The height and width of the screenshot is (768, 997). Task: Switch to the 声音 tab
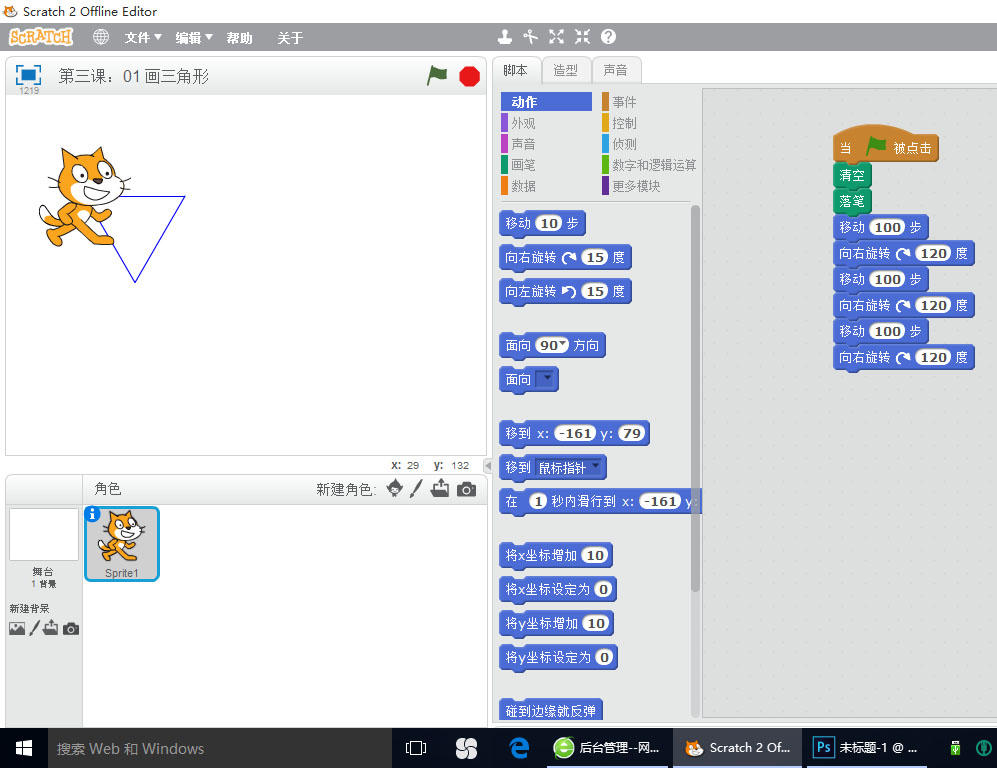(615, 70)
